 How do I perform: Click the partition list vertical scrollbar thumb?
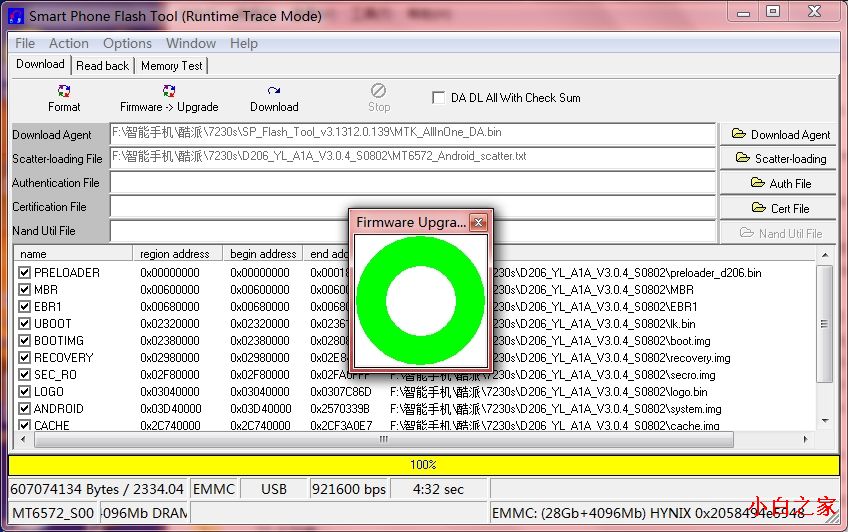pos(824,324)
